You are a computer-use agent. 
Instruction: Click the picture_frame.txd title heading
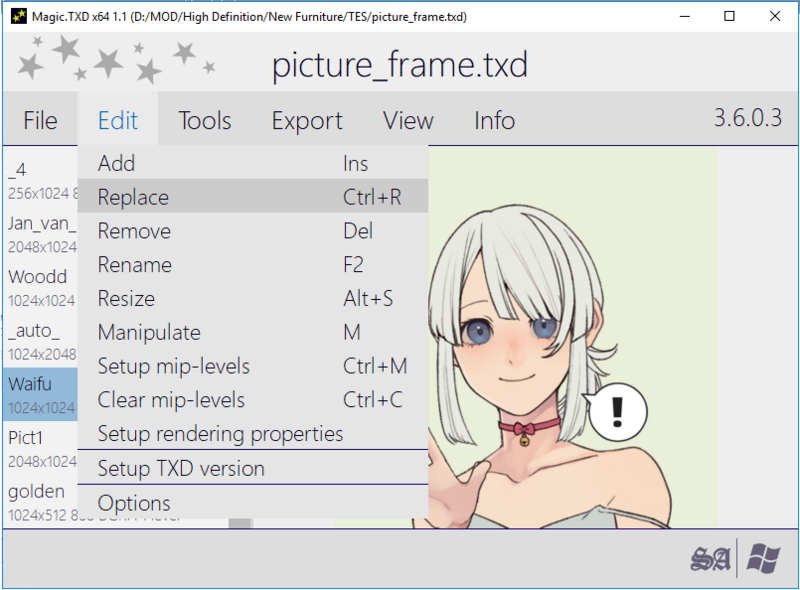pos(399,64)
